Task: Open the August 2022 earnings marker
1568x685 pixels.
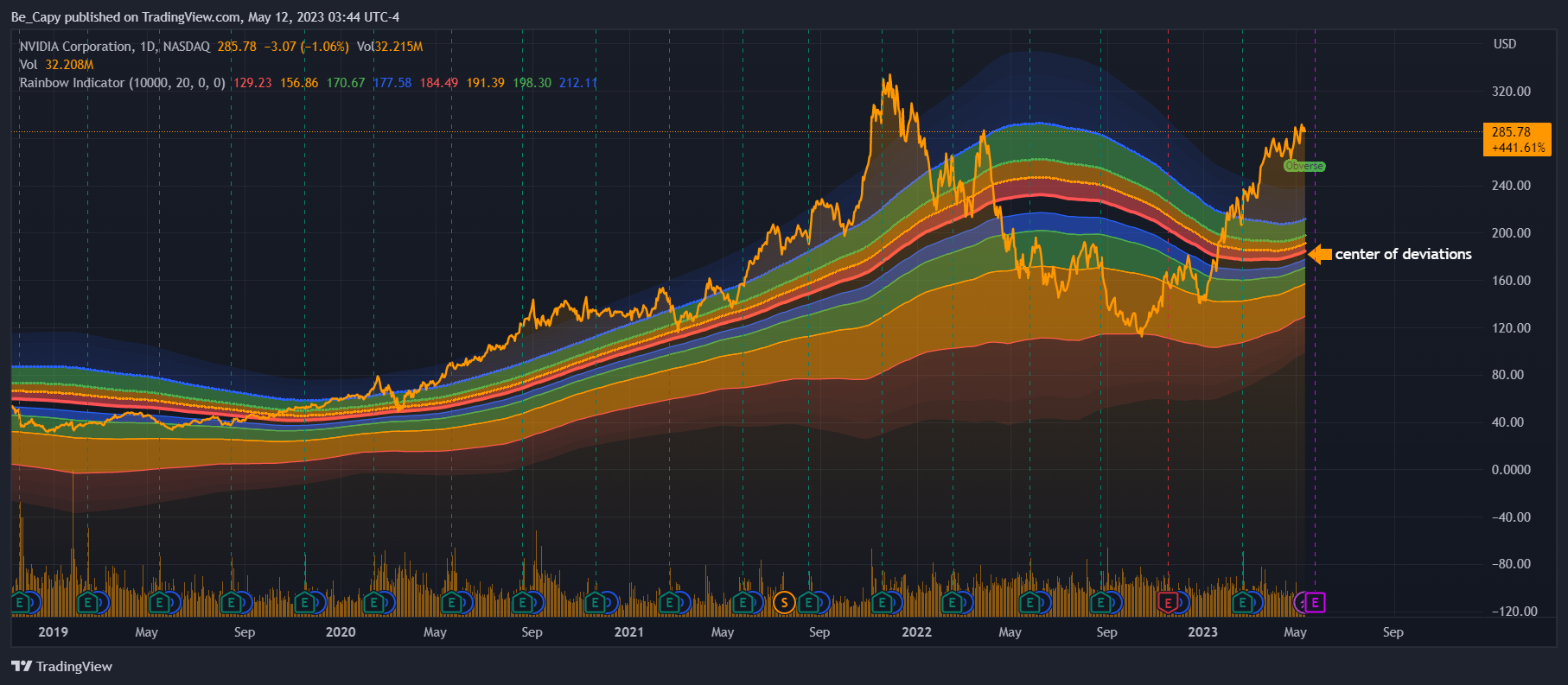Action: click(x=1100, y=602)
